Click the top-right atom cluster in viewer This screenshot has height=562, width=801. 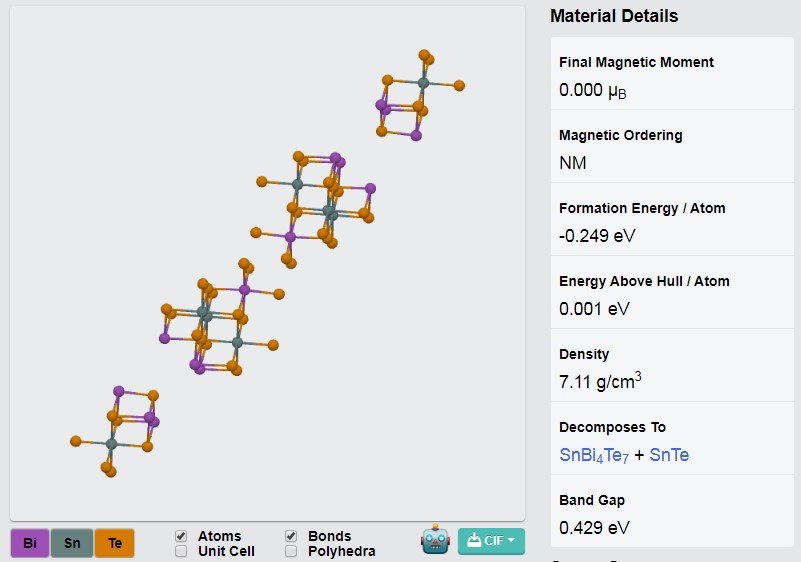coord(418,96)
